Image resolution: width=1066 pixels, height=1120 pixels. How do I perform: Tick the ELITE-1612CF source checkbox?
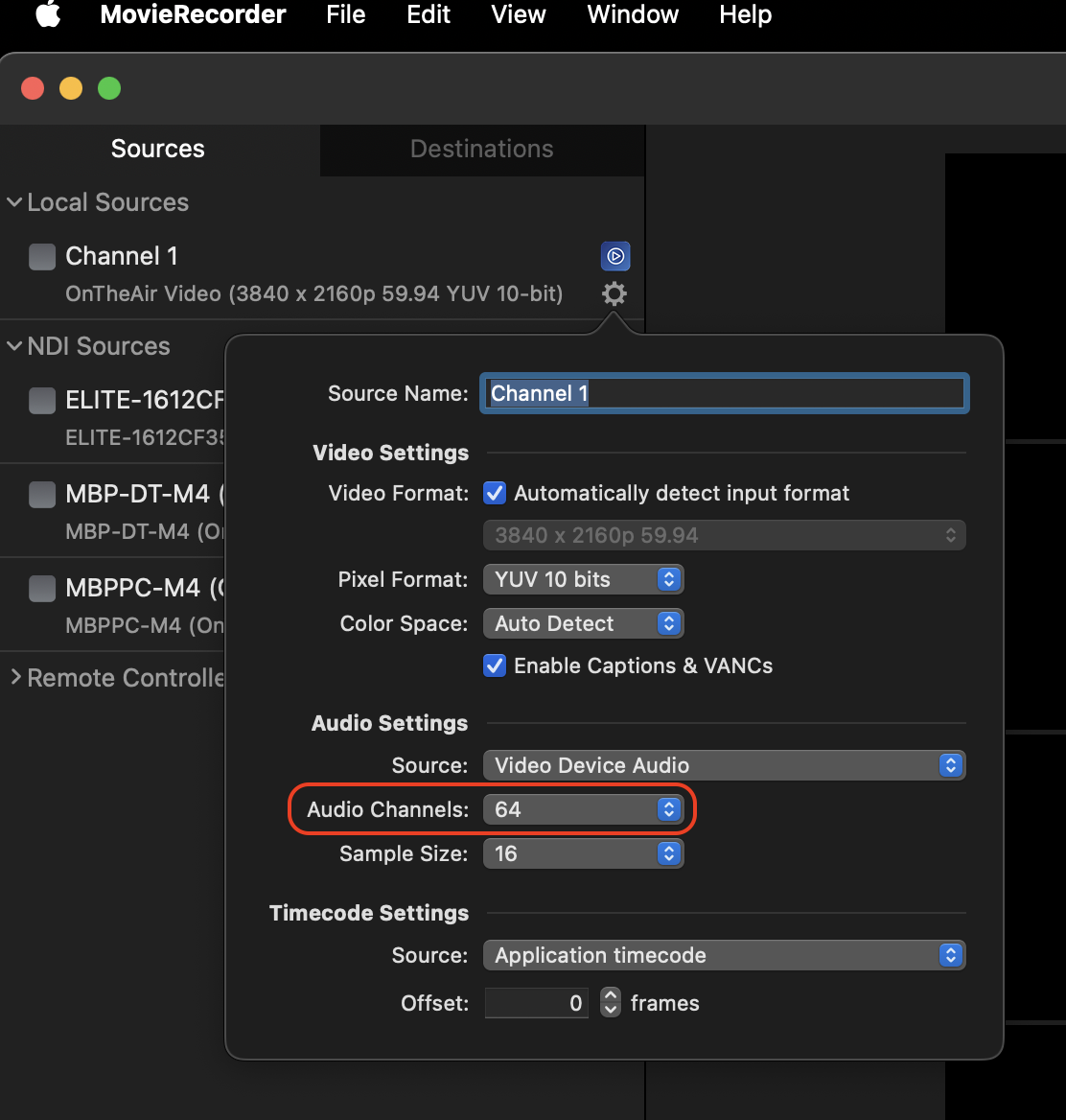click(42, 400)
